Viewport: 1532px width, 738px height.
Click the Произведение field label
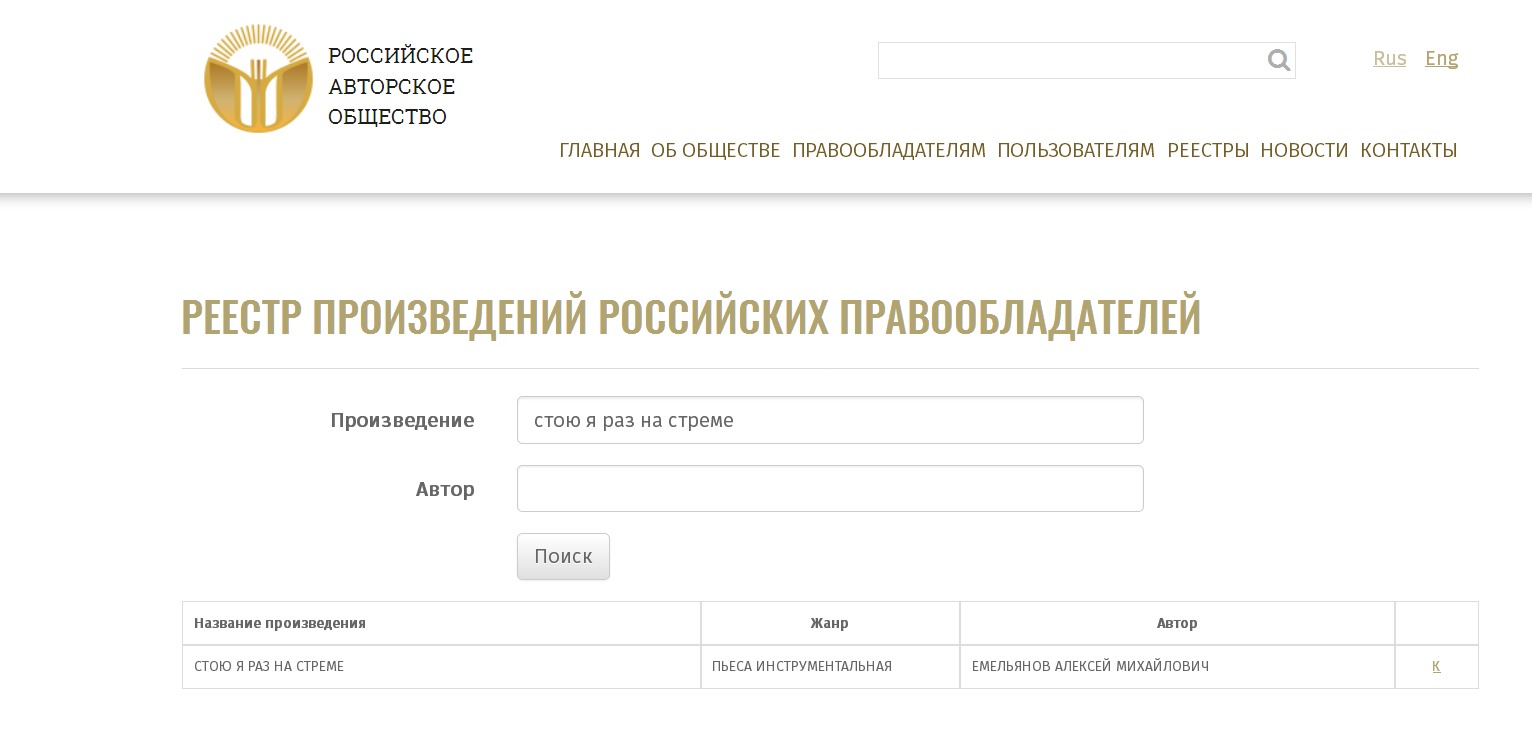click(402, 420)
